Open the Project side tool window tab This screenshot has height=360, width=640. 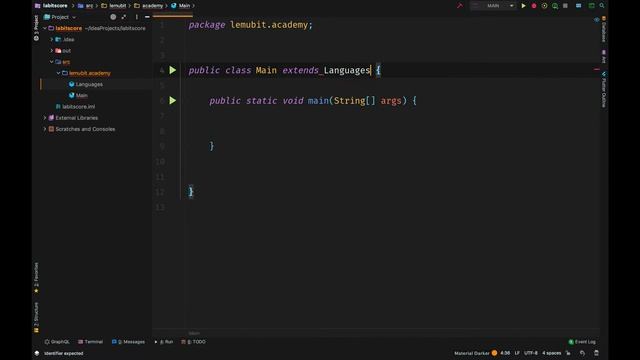click(x=36, y=28)
